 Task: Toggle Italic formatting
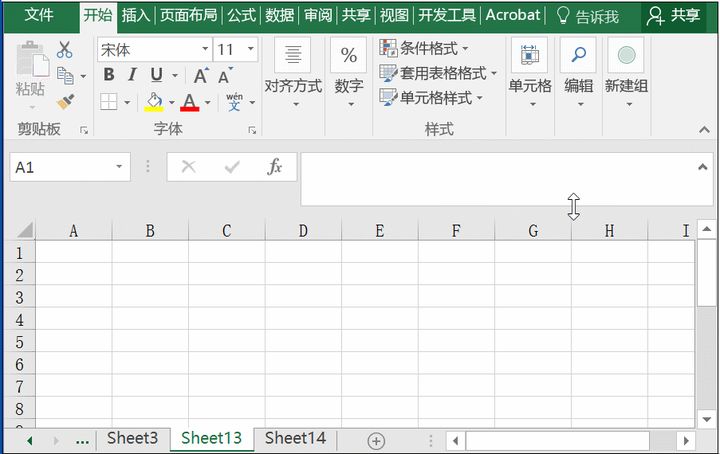132,76
